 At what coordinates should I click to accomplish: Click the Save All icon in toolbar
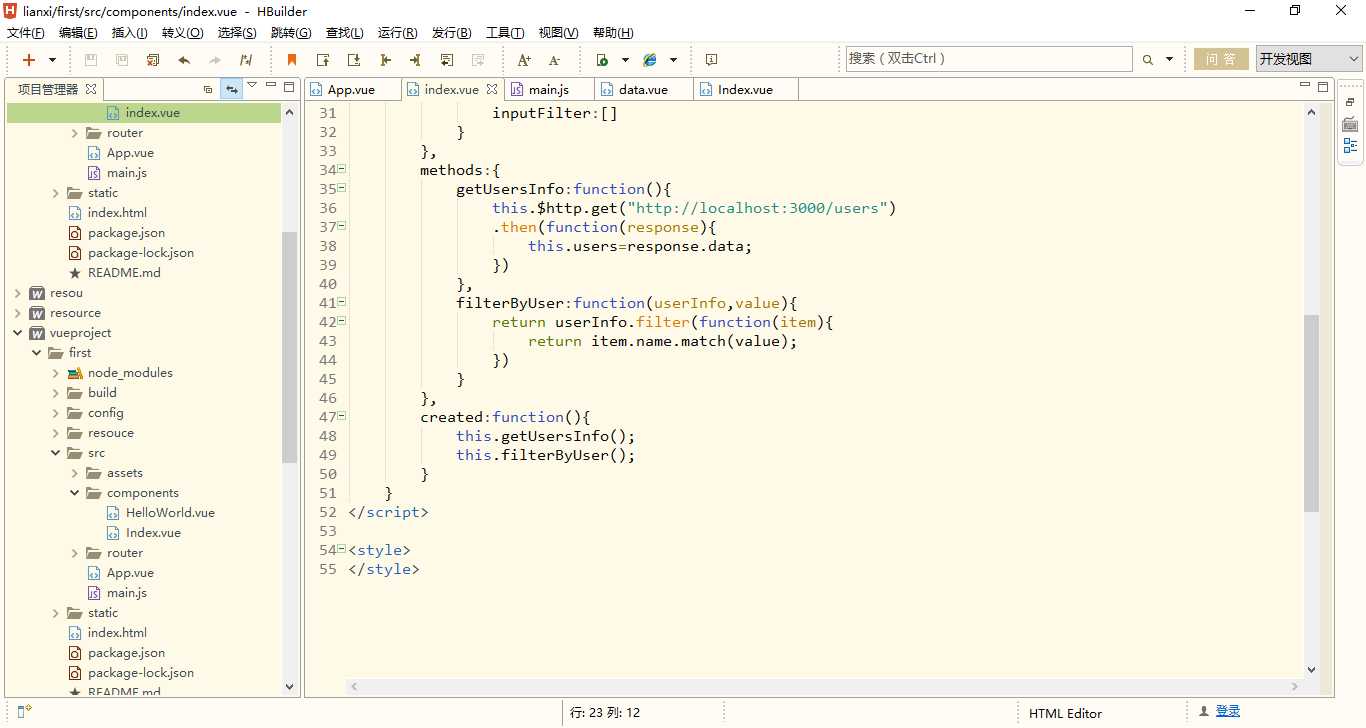click(121, 60)
